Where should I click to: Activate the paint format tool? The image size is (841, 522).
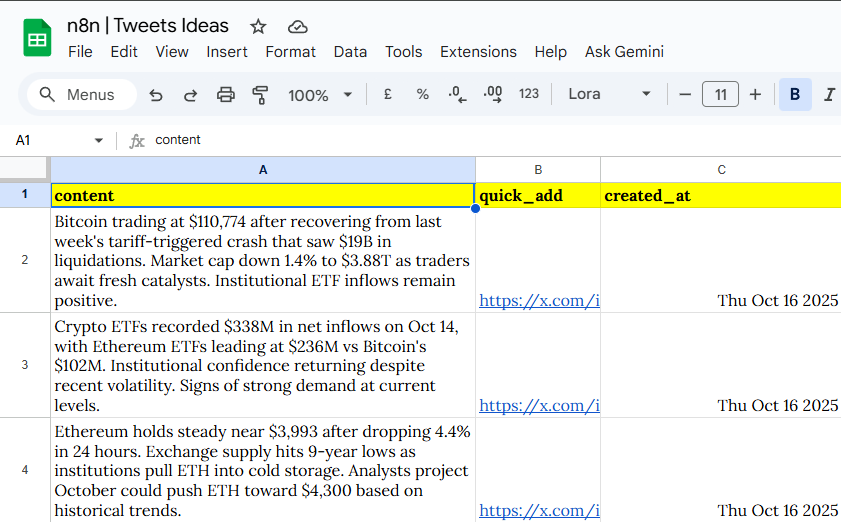[x=261, y=95]
